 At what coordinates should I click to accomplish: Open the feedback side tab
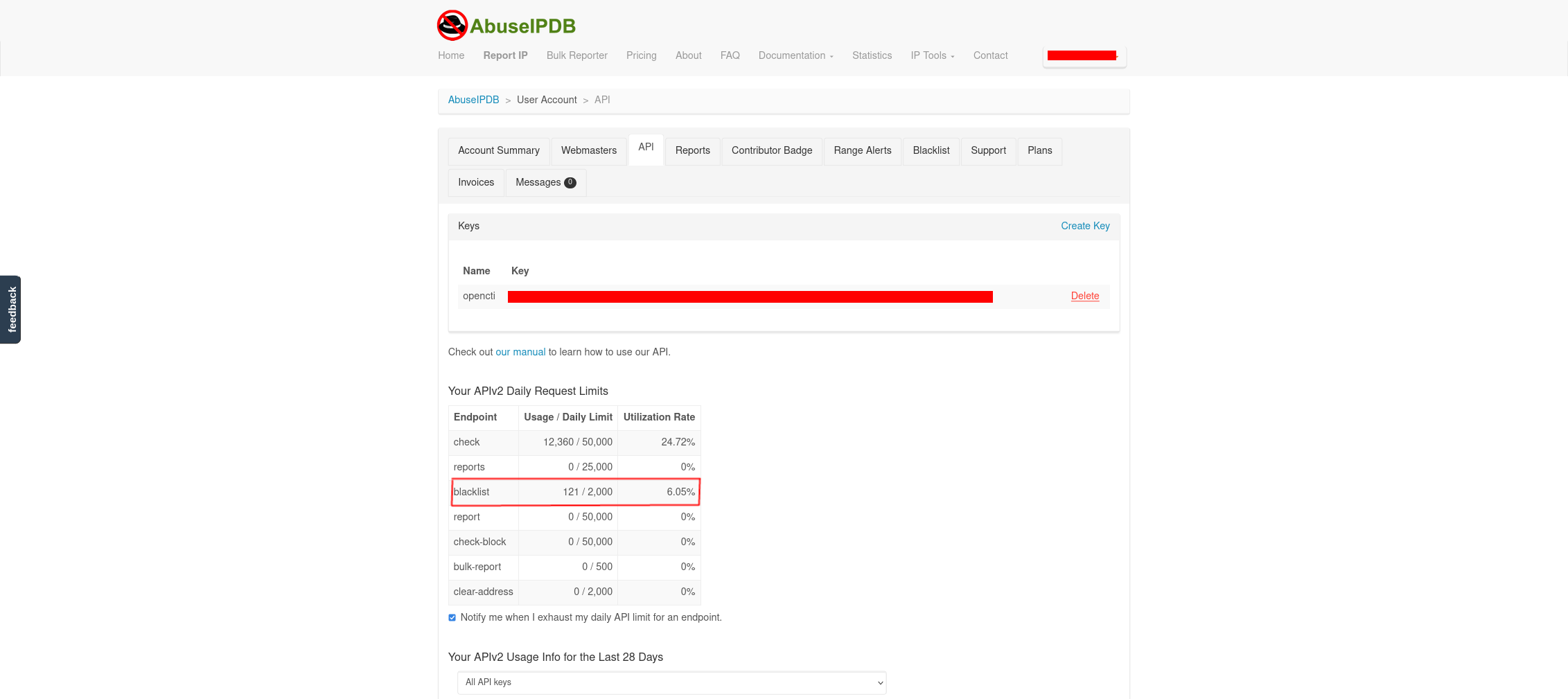[x=10, y=310]
